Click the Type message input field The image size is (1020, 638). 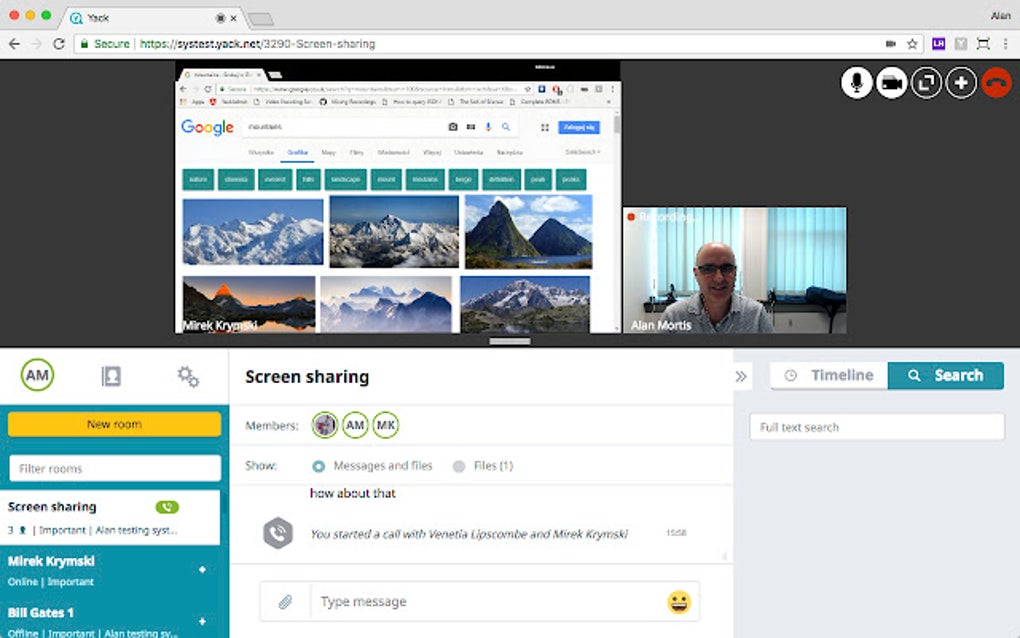(450, 601)
